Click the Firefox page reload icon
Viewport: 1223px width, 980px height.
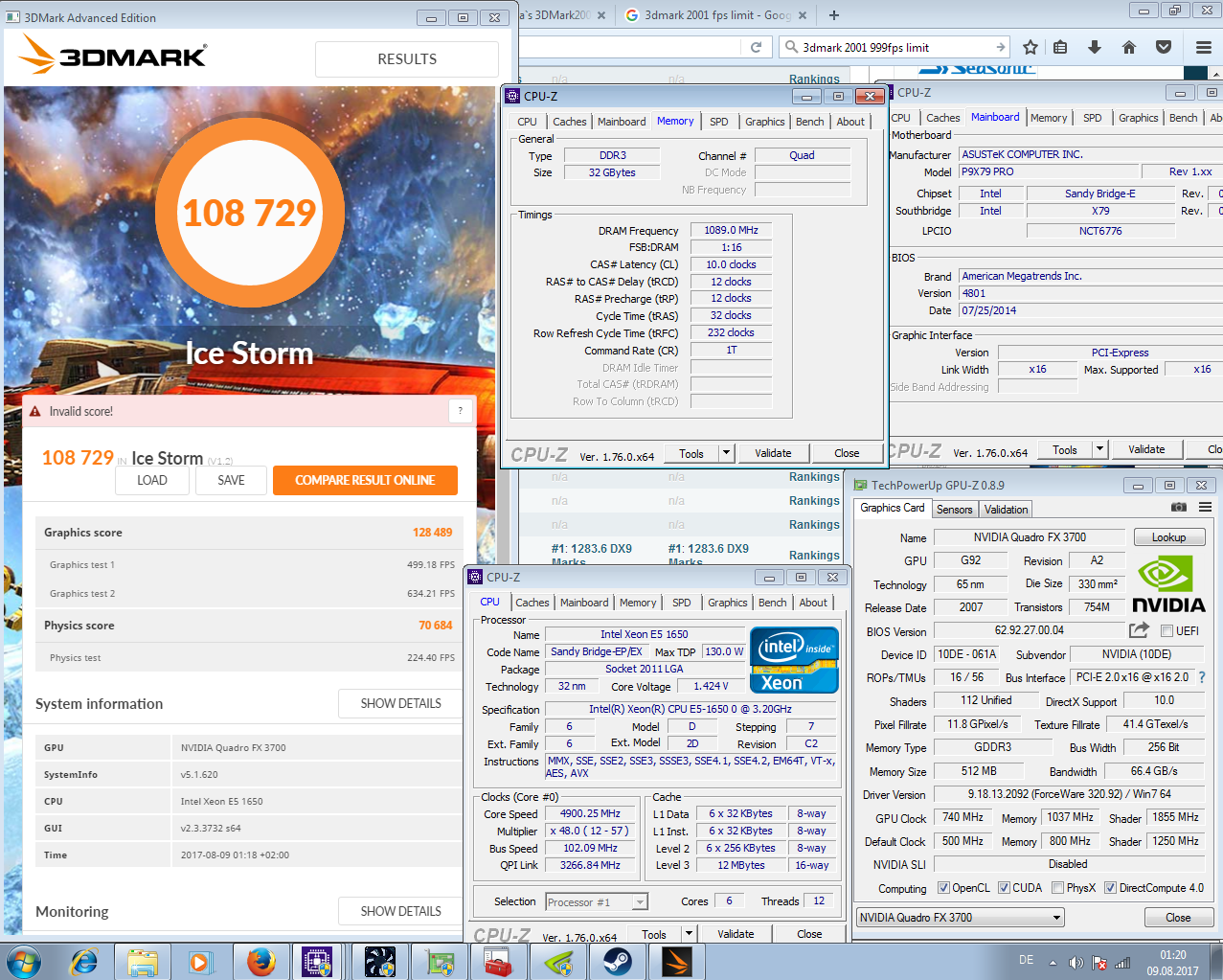(756, 47)
